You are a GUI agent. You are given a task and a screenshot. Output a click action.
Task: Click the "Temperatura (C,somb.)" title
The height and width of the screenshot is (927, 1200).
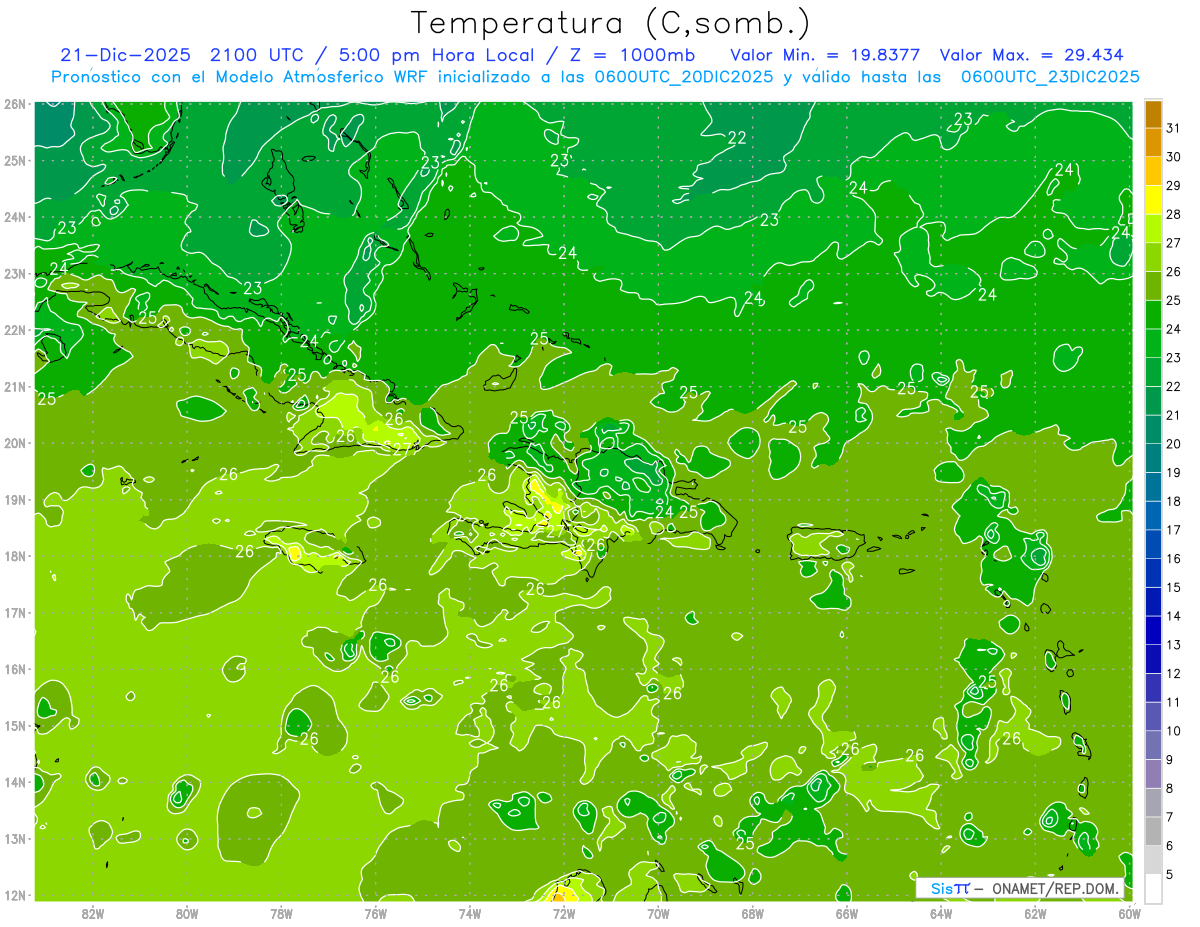tap(610, 23)
